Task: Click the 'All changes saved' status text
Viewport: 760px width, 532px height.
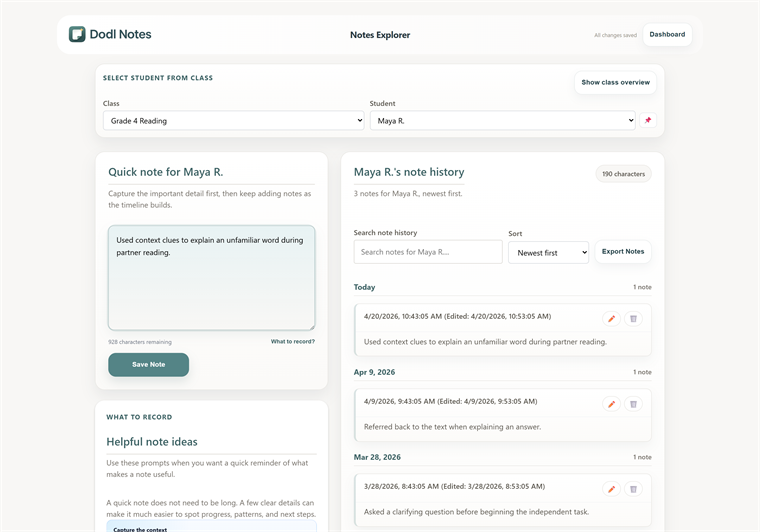Action: (616, 35)
